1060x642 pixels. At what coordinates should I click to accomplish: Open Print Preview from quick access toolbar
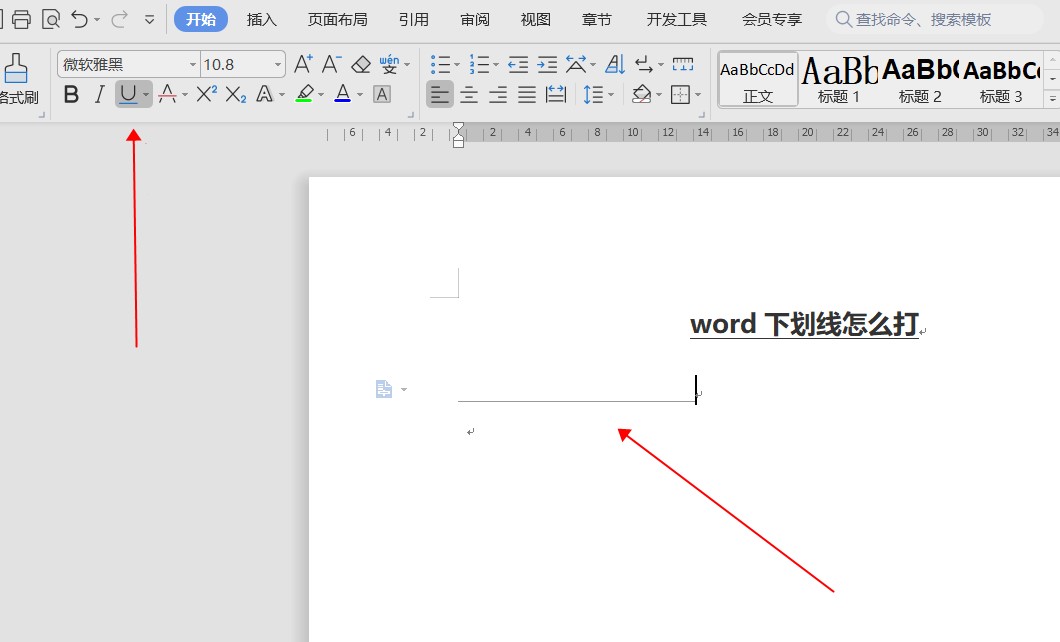point(51,19)
